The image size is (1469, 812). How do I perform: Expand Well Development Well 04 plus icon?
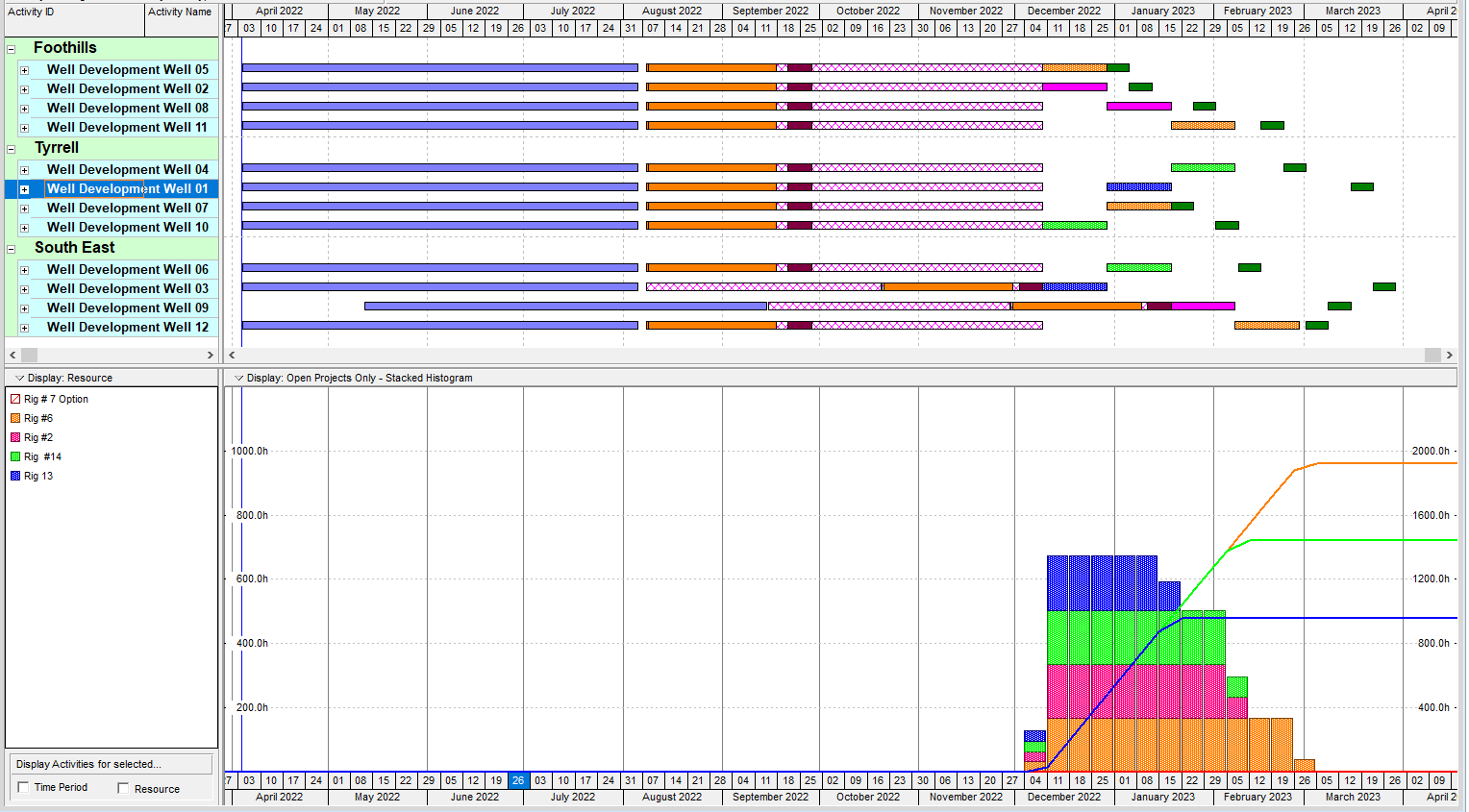pyautogui.click(x=24, y=170)
